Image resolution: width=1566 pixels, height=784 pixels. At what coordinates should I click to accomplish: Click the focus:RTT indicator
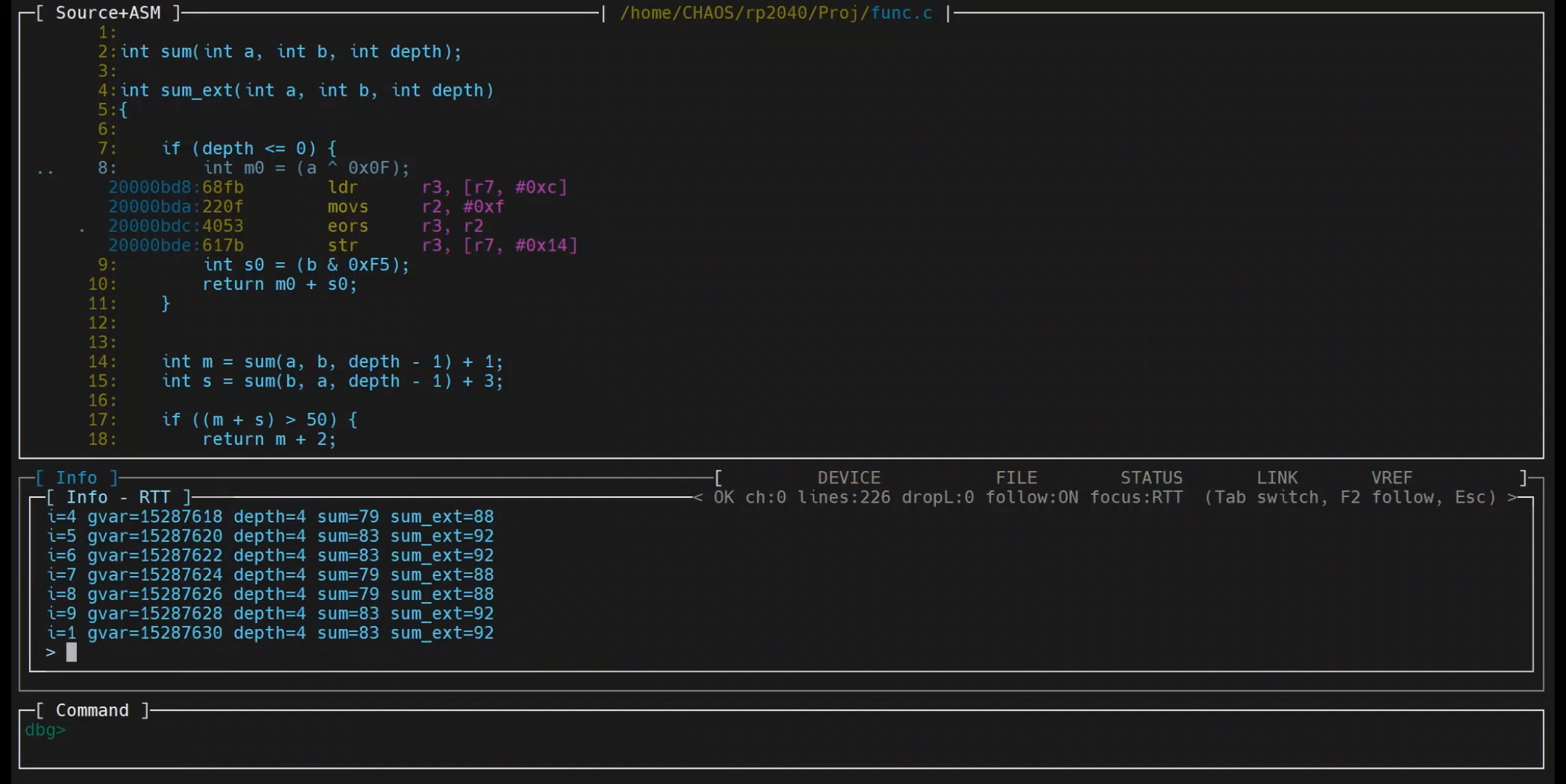point(1136,497)
